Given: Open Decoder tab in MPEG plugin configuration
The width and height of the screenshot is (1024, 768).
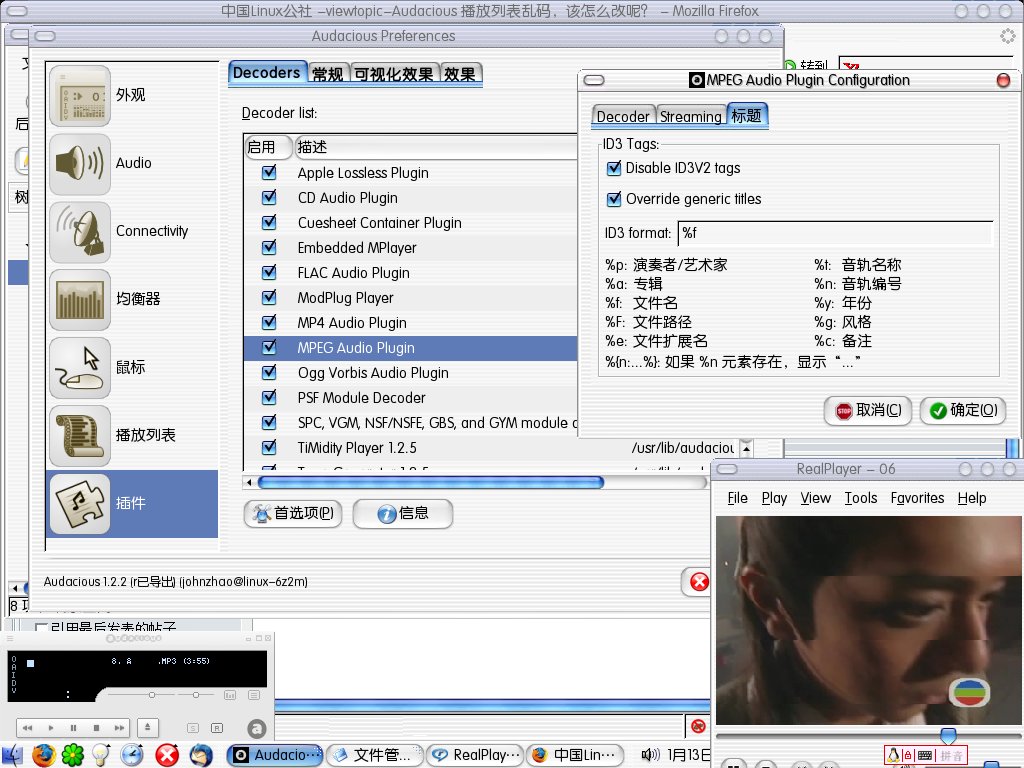Looking at the screenshot, I should pos(623,117).
